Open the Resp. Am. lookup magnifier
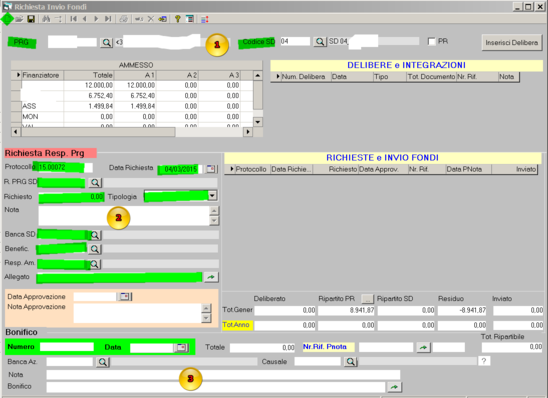Screen dimensions: 548x398 tap(94, 264)
